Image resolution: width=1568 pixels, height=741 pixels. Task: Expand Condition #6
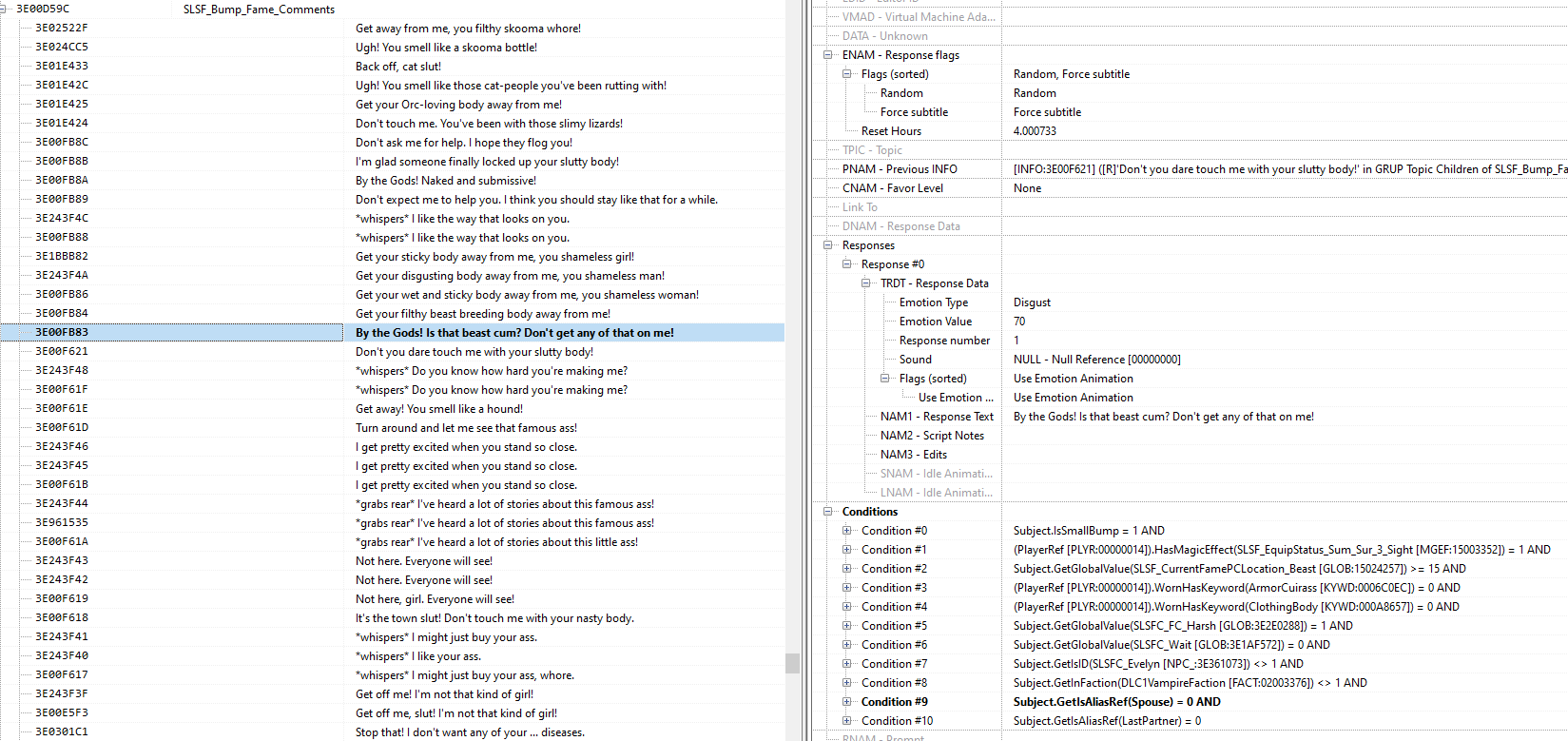point(847,645)
